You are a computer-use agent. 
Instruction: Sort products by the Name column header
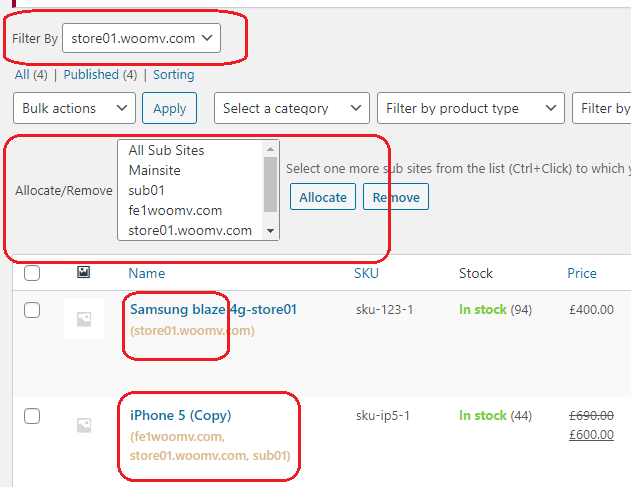click(147, 273)
